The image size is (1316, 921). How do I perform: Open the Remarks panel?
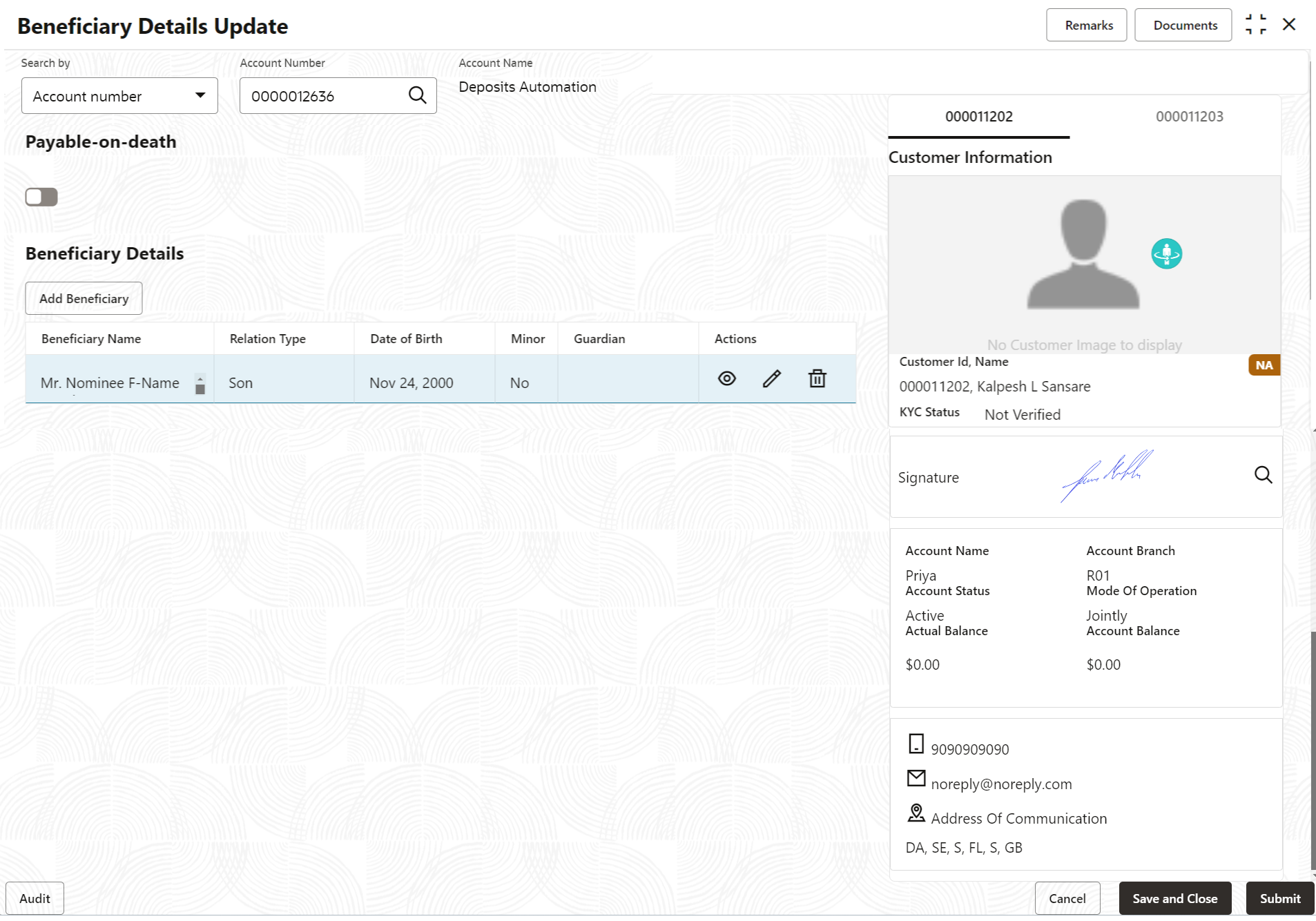[1086, 25]
